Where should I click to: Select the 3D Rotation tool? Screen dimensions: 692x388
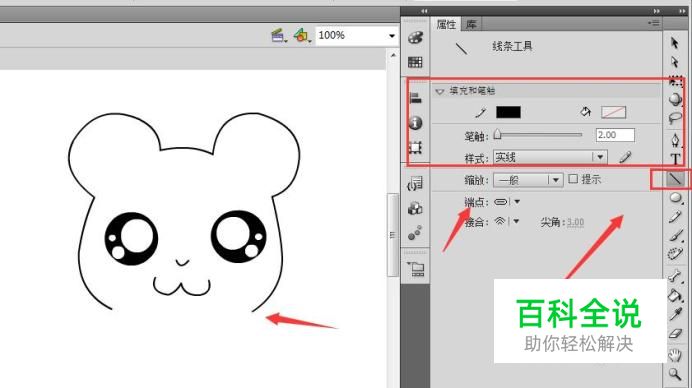(675, 99)
